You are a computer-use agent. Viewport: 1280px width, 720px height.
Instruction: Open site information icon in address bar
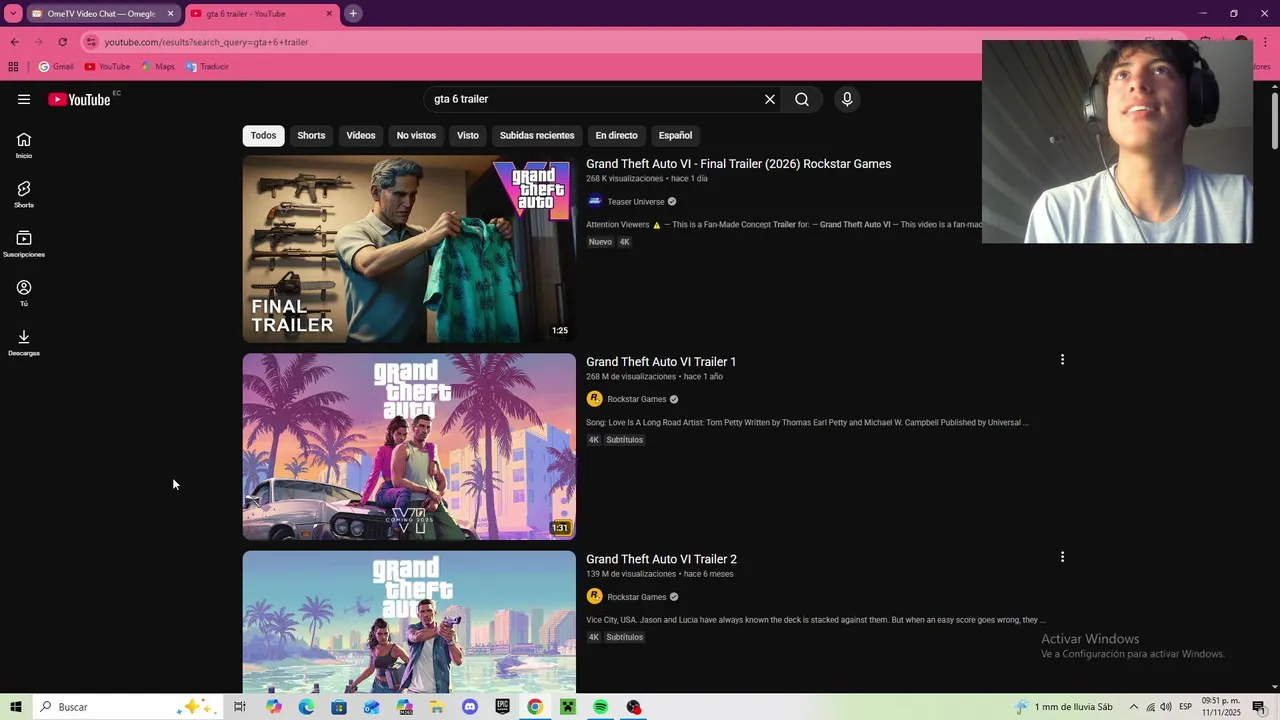(91, 42)
